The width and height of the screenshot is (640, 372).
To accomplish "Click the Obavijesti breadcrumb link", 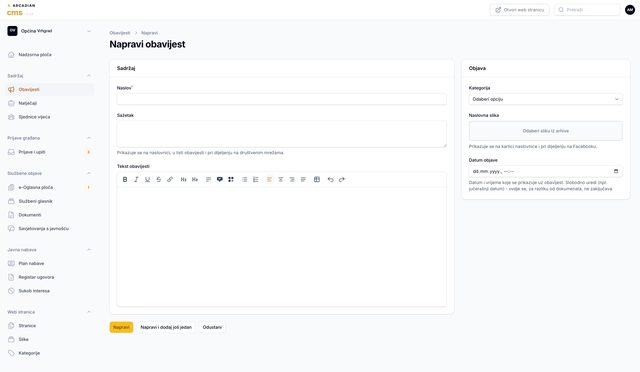I will coord(120,33).
